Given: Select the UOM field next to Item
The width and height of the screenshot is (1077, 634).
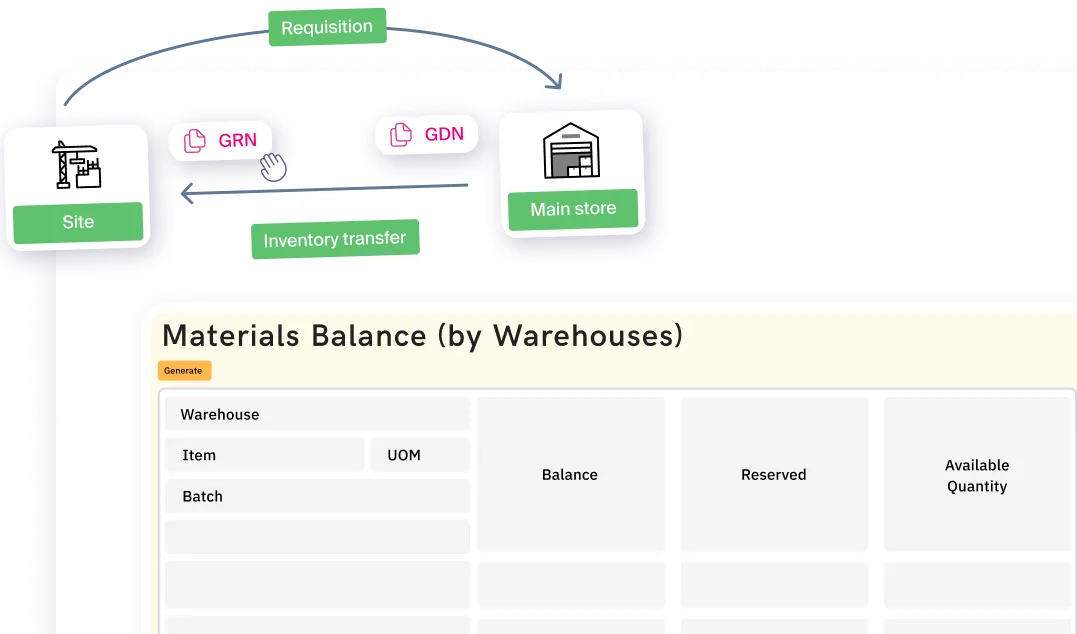Looking at the screenshot, I should (x=419, y=455).
